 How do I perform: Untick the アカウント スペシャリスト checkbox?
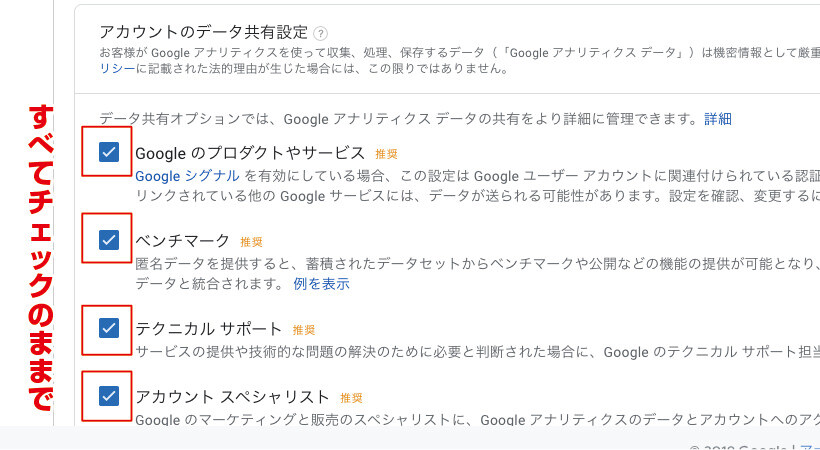tap(110, 396)
